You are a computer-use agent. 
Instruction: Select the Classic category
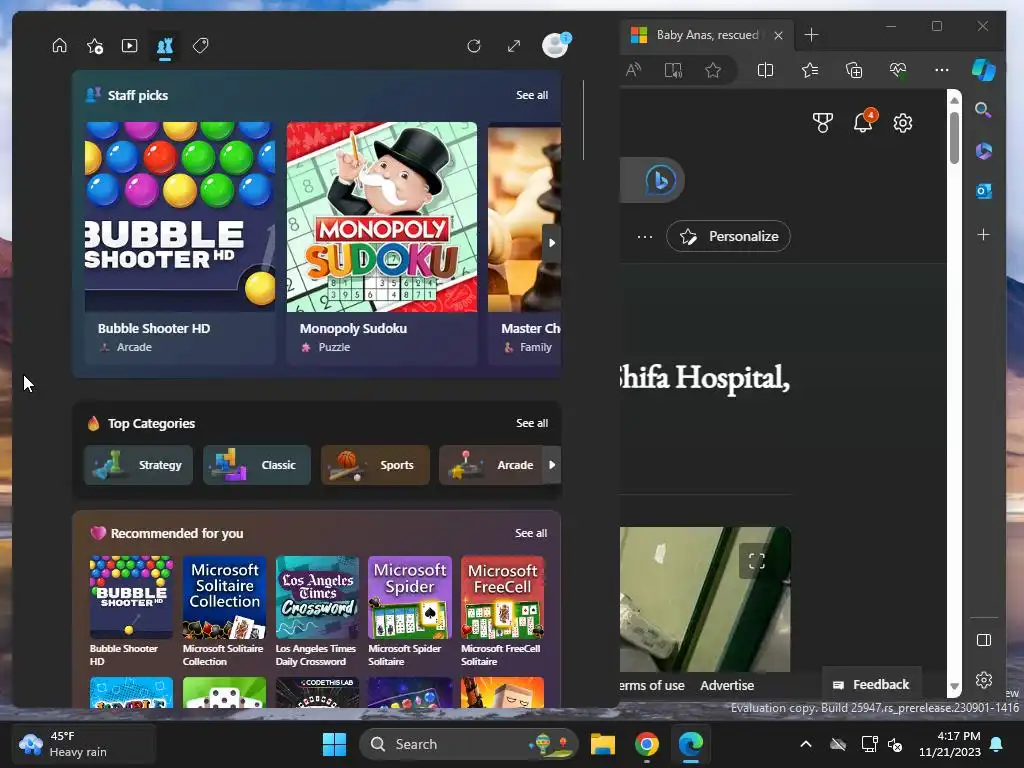[257, 465]
